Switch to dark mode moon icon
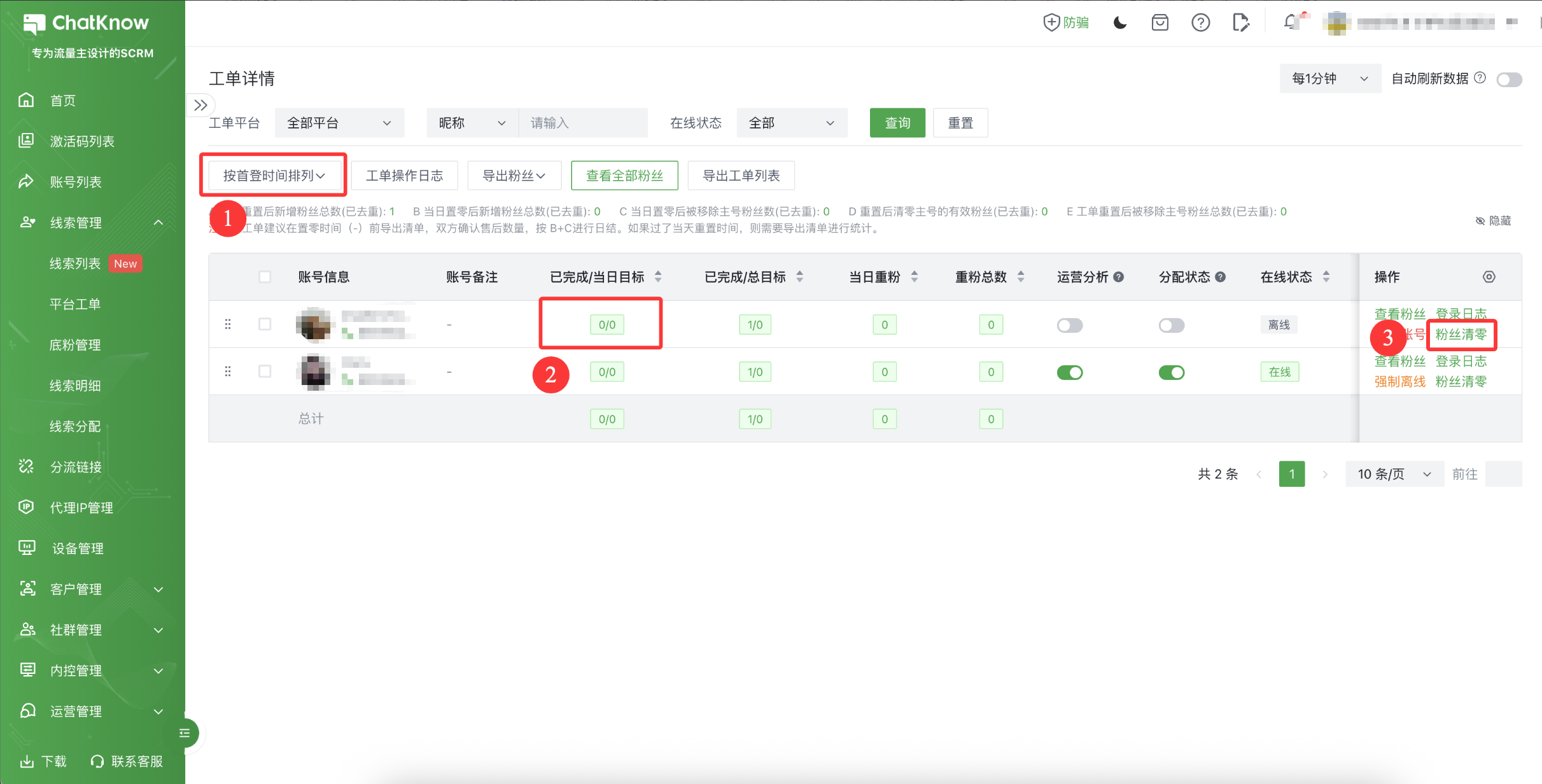The height and width of the screenshot is (784, 1542). point(1120,23)
